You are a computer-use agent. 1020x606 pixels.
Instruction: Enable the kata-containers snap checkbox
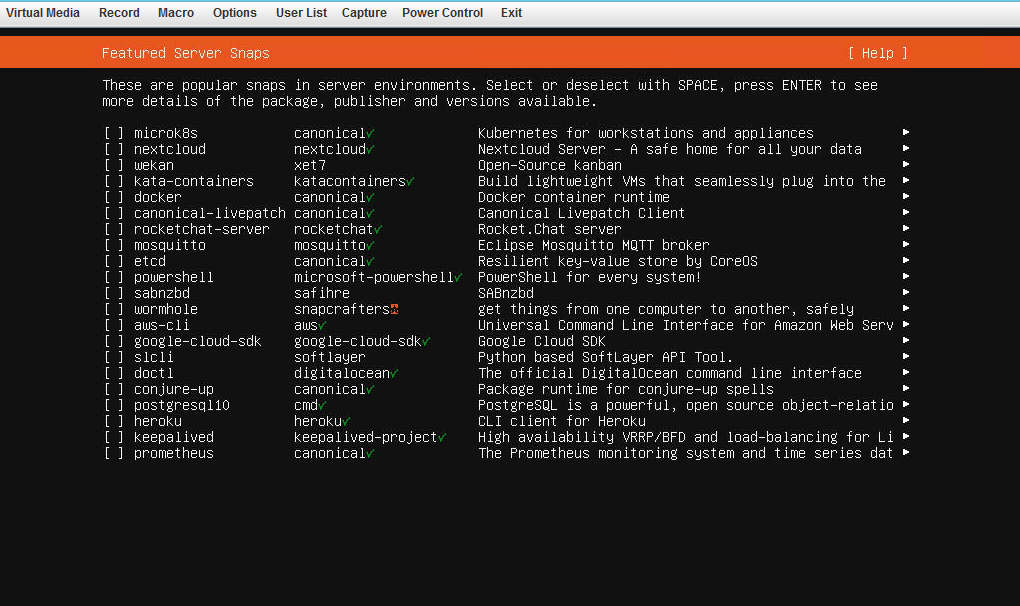coord(114,181)
